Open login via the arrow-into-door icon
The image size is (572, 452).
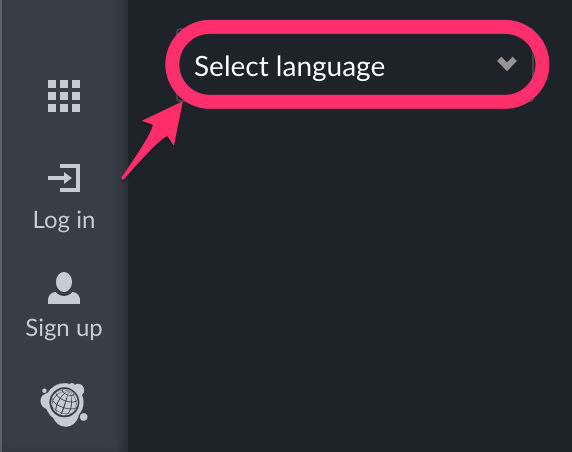(x=64, y=178)
